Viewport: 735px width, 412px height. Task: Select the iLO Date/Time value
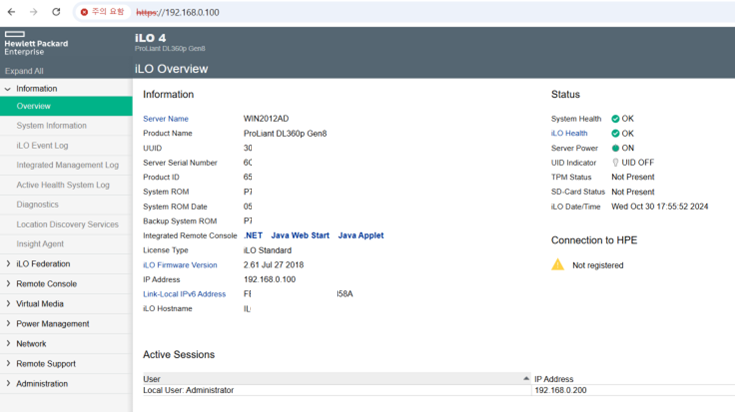[660, 207]
